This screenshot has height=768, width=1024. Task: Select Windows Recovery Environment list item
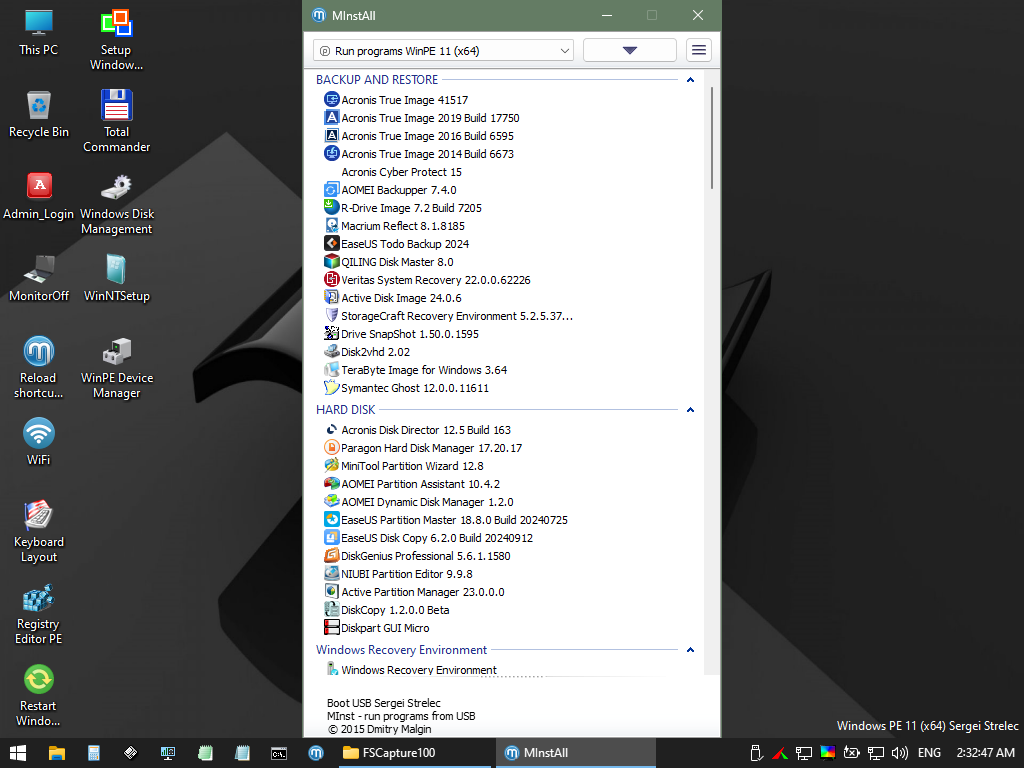click(x=411, y=669)
